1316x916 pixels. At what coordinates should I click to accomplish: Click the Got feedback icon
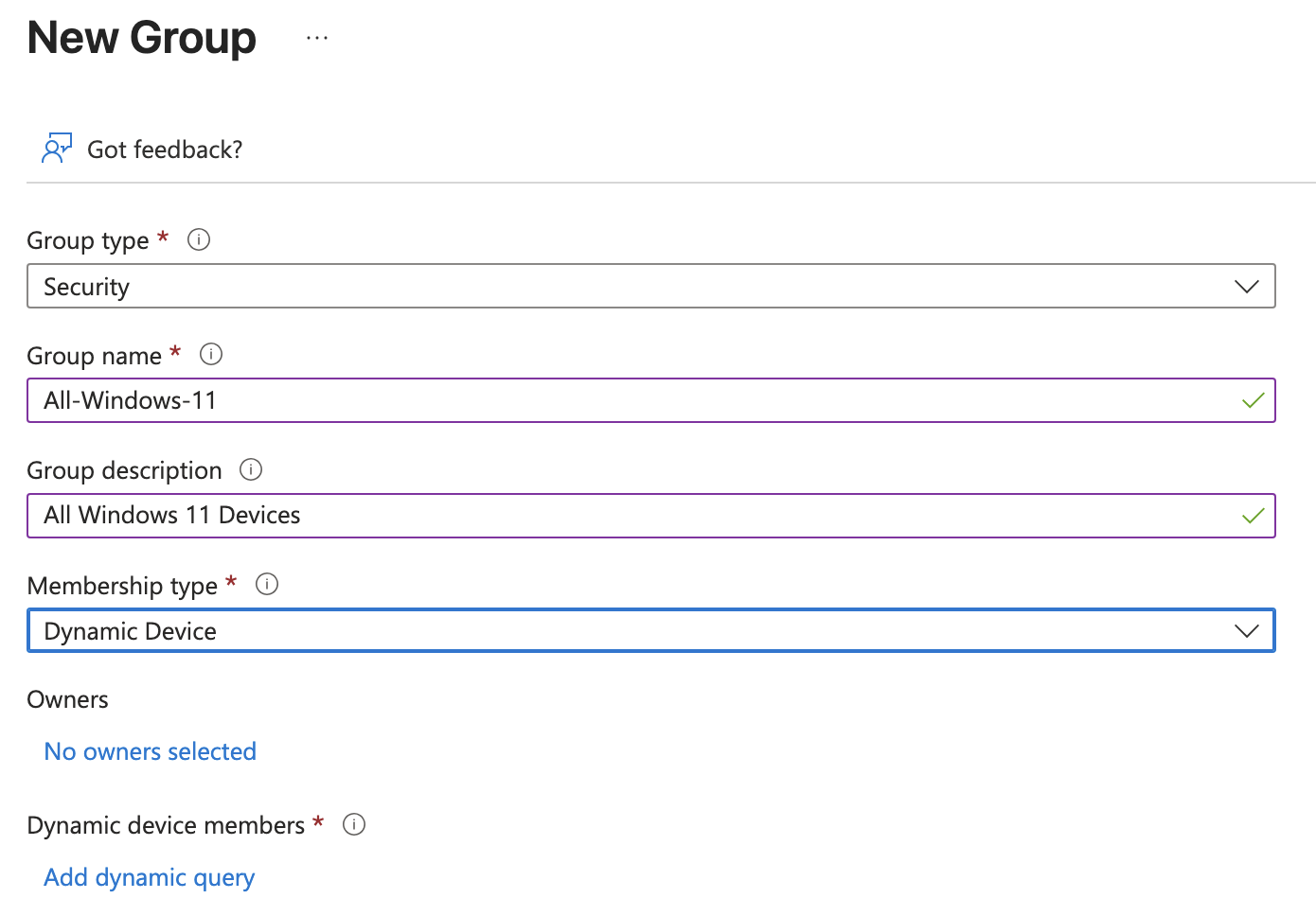(x=56, y=148)
